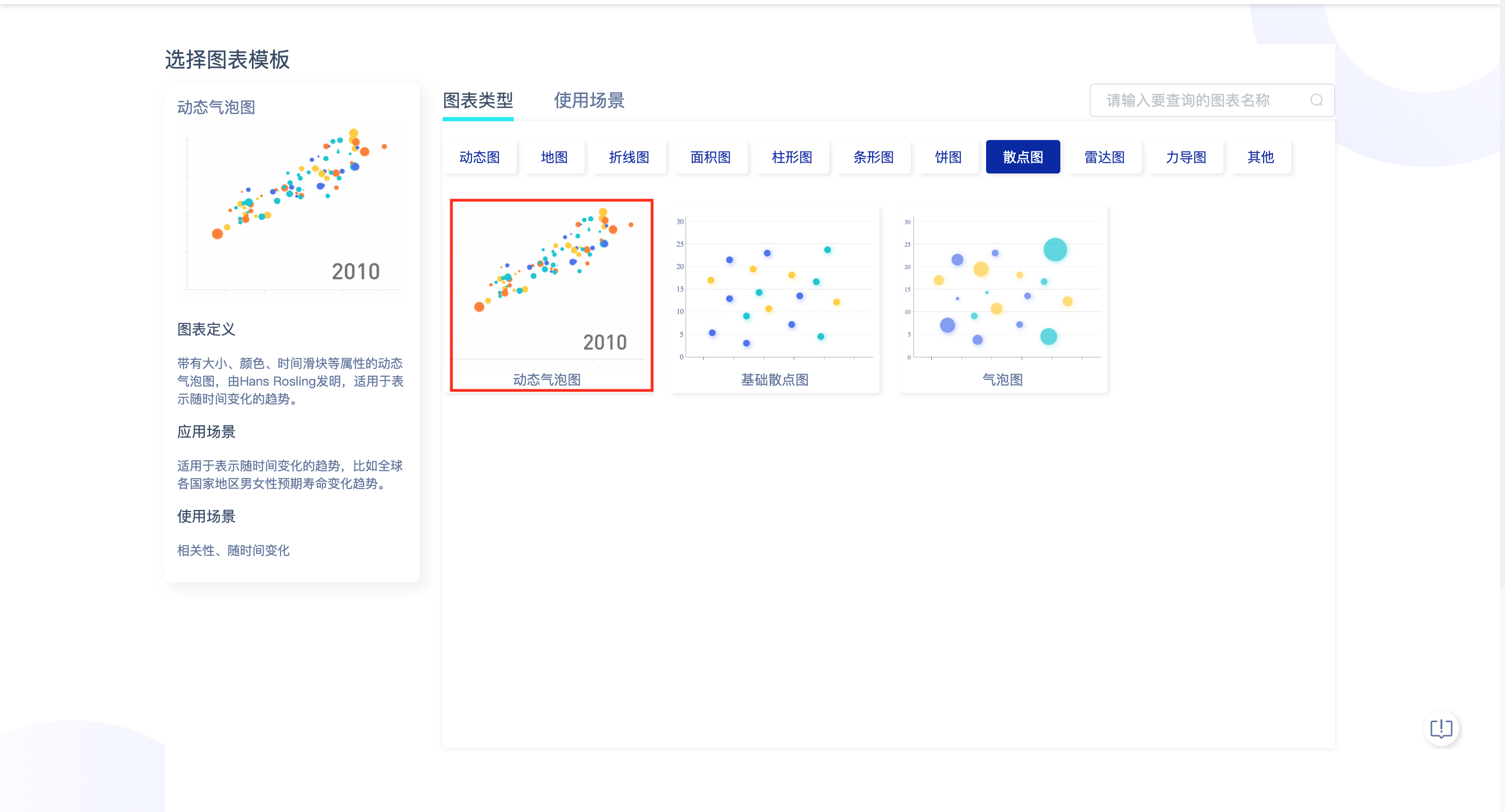The height and width of the screenshot is (812, 1505).
Task: Click the 相关性、随时间变化 text
Action: (234, 550)
